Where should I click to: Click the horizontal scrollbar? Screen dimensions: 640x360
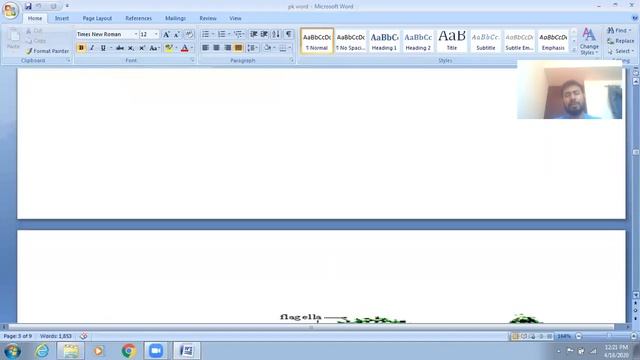311,327
